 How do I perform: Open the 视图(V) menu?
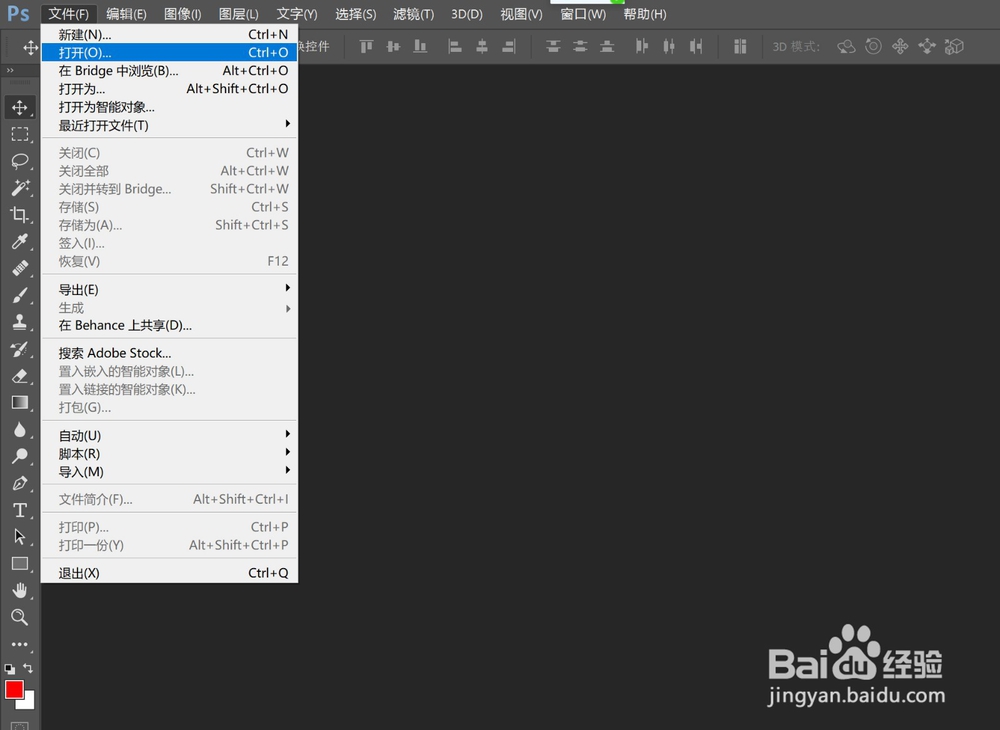click(521, 14)
